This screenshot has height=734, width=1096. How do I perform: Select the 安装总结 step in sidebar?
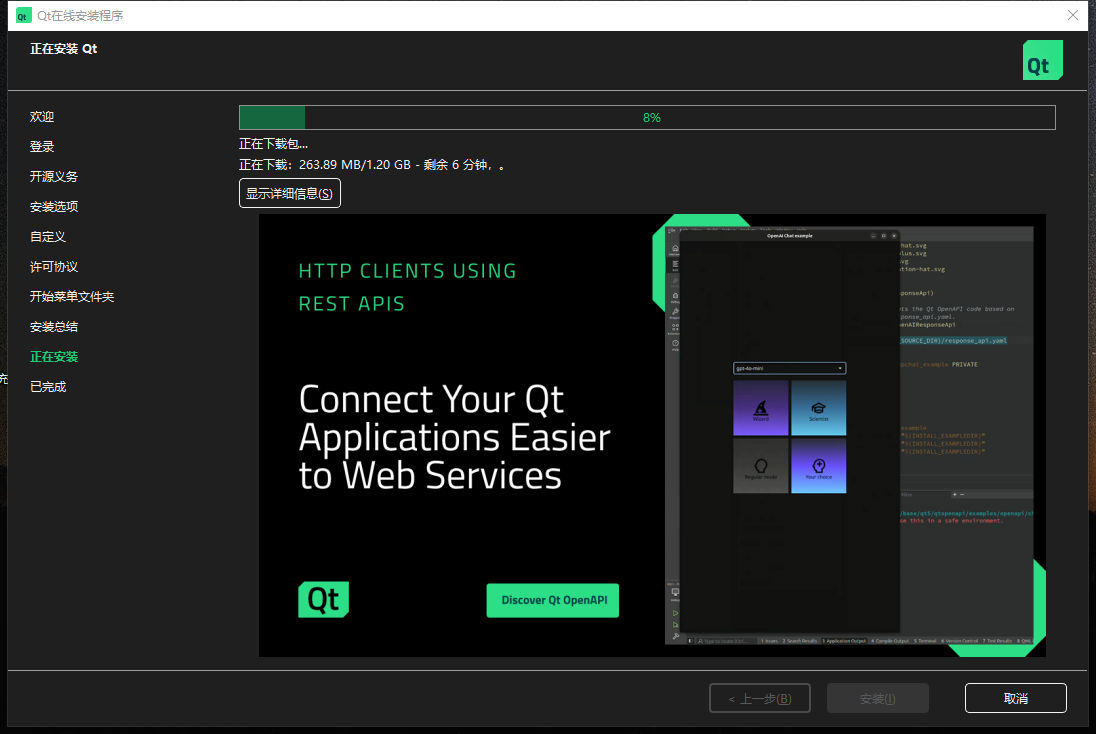tap(54, 327)
